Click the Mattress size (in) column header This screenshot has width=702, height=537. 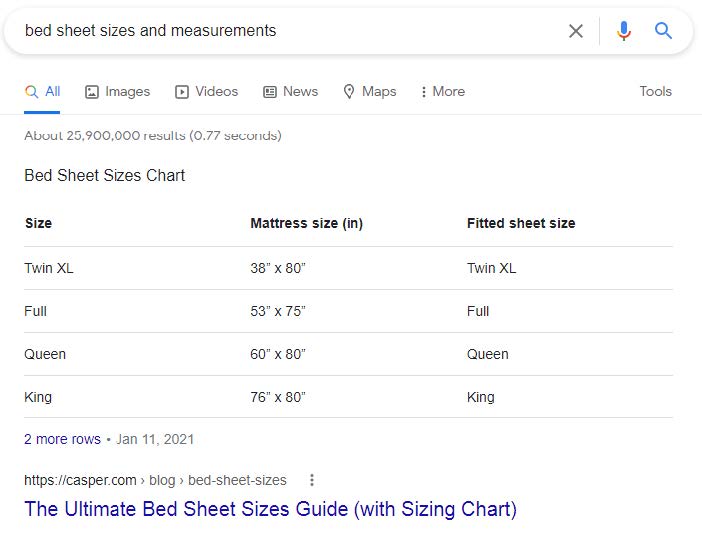click(307, 223)
